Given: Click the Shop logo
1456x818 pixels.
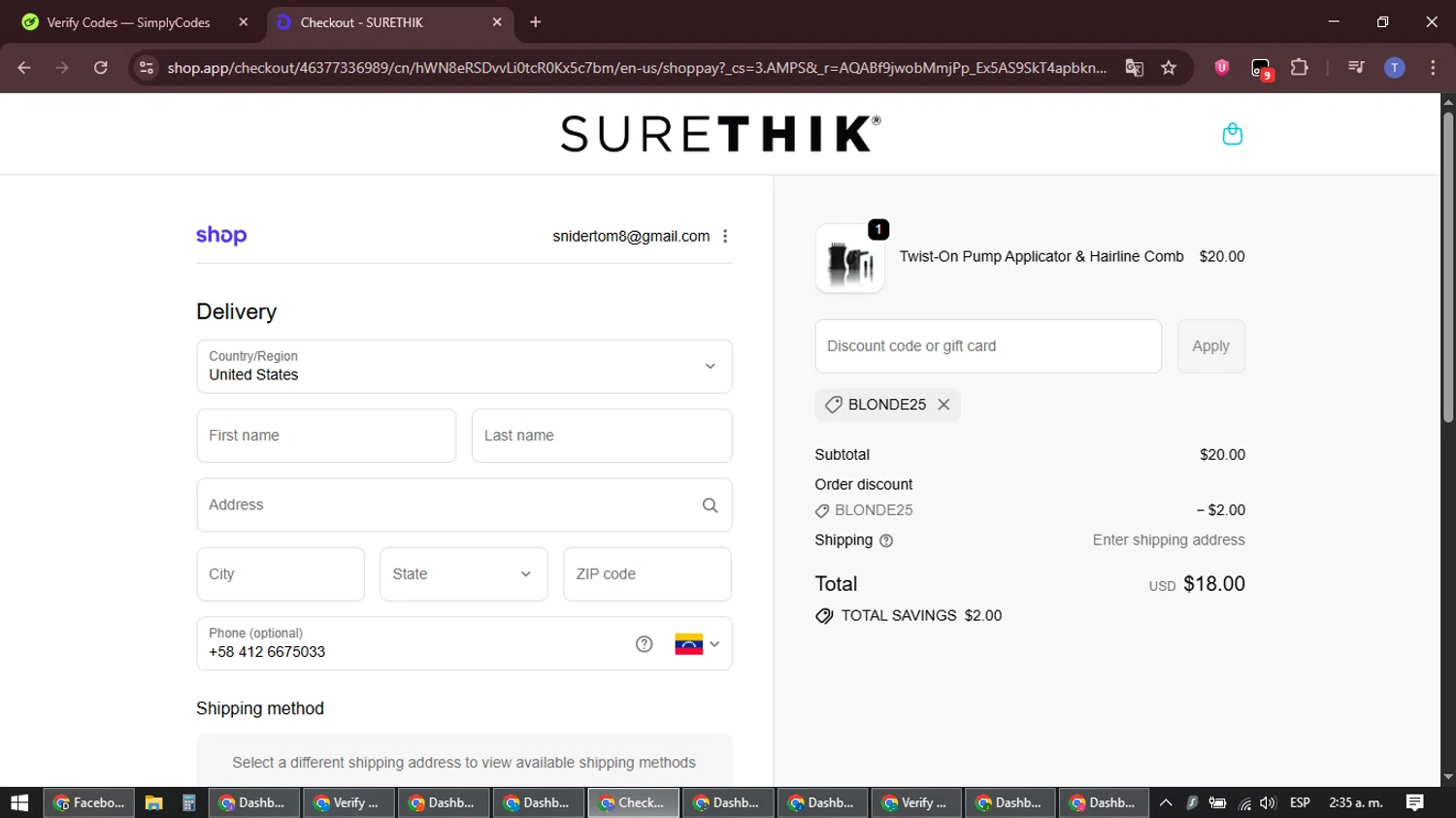Looking at the screenshot, I should click(x=221, y=236).
